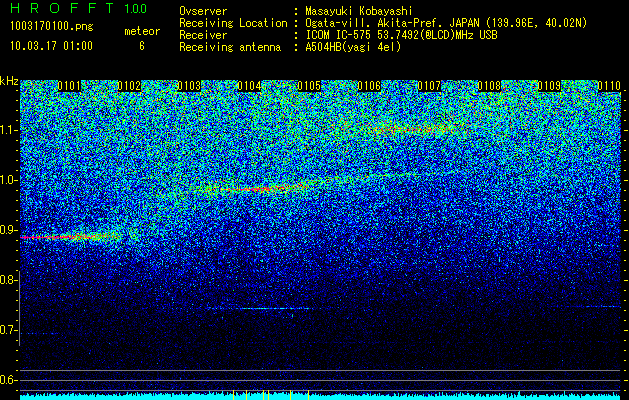The width and height of the screenshot is (629, 400).
Task: Click the 'Receiving antenna' label
Action: (230, 47)
